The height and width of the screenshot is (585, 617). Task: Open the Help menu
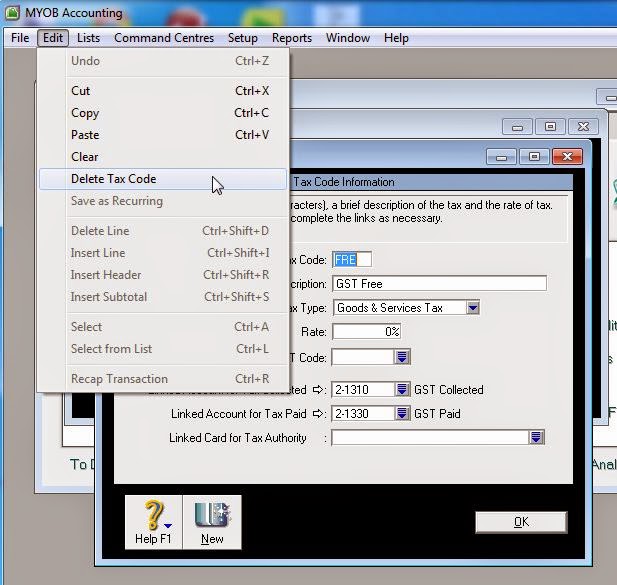(396, 38)
